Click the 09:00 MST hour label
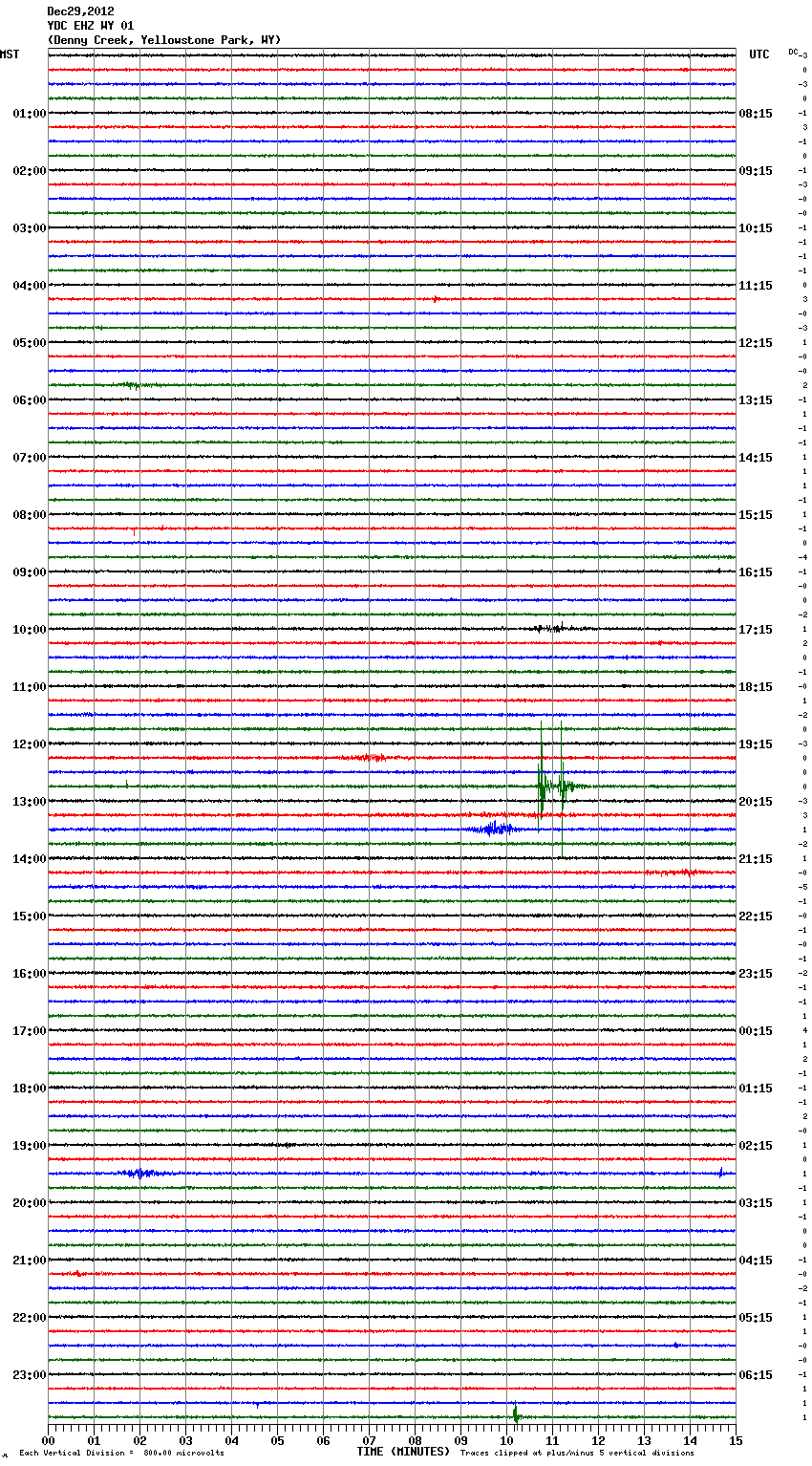The image size is (812, 1466). coord(30,572)
